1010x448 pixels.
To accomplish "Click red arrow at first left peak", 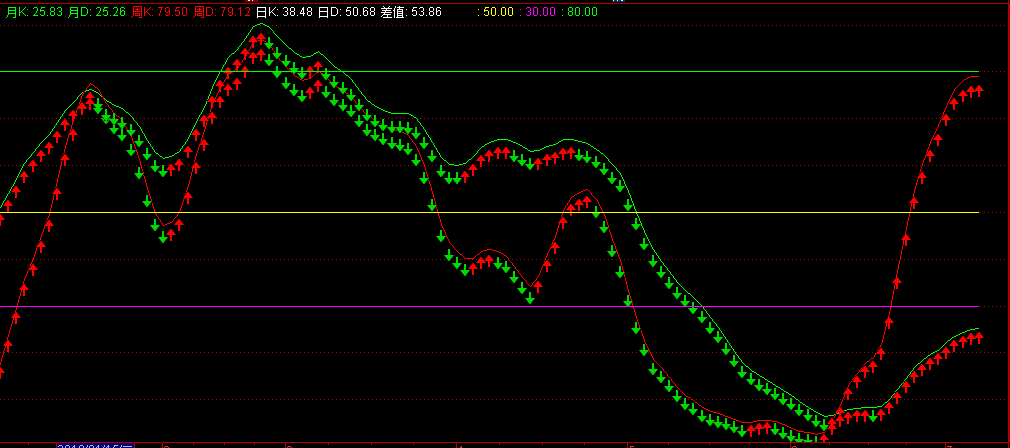I will (x=90, y=98).
